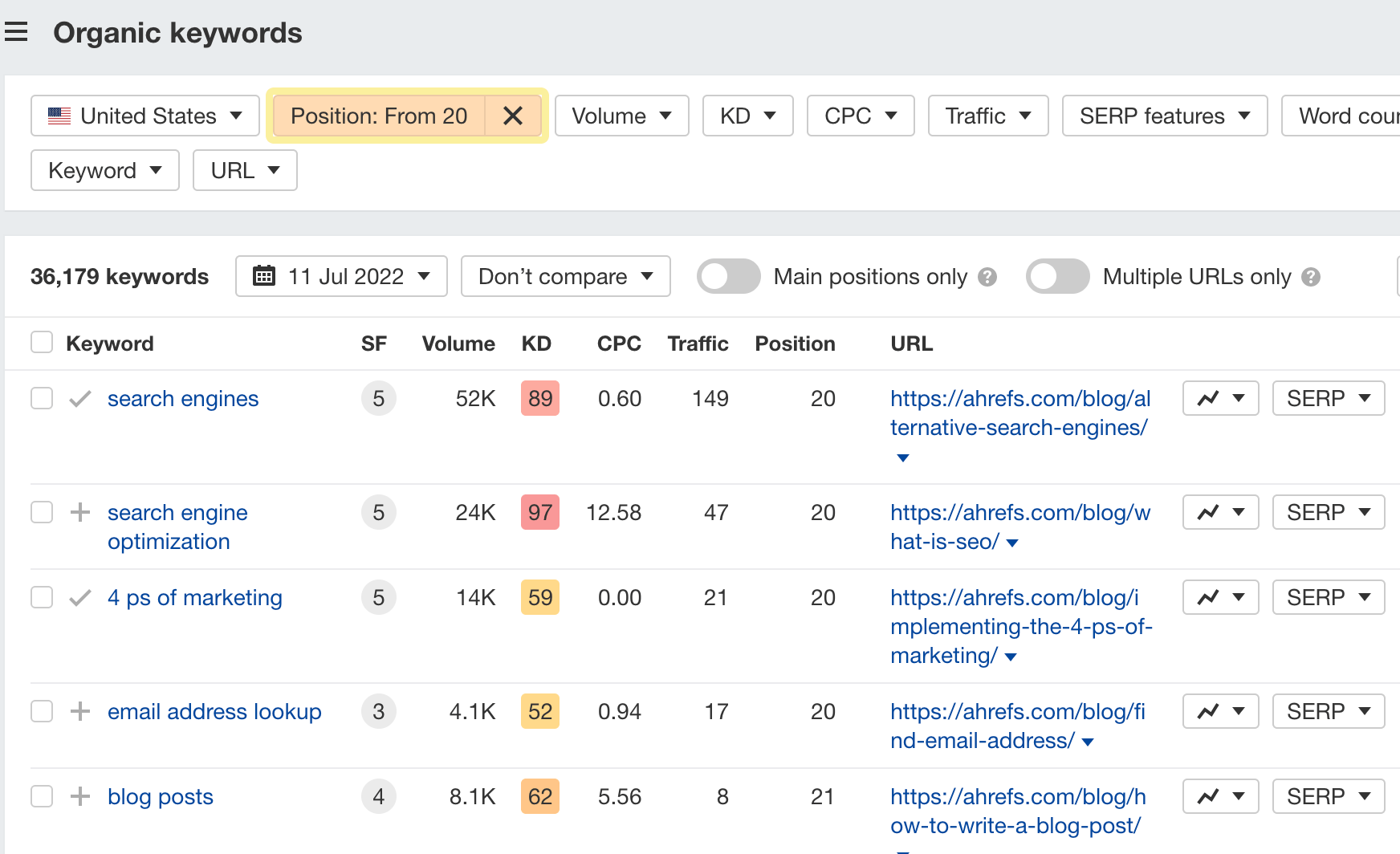
Task: Enable the Multiple URLs only toggle
Action: [x=1057, y=276]
